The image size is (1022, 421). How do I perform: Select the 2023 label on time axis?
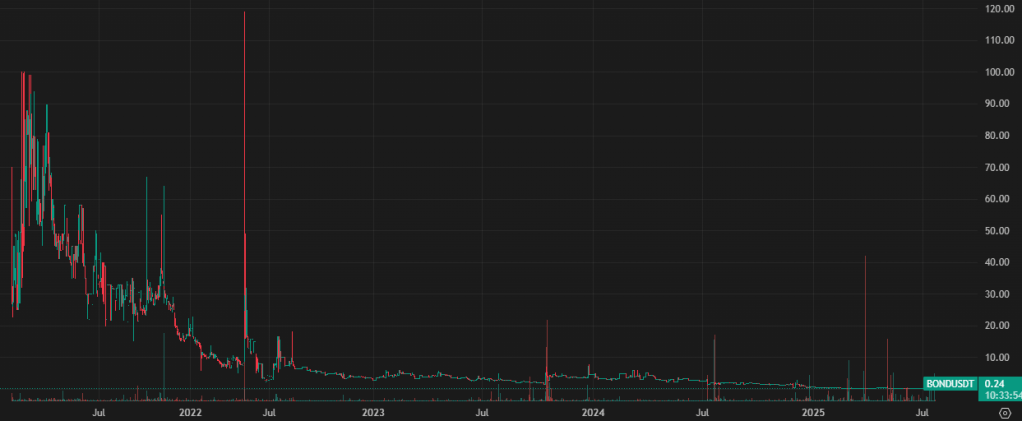coord(373,411)
